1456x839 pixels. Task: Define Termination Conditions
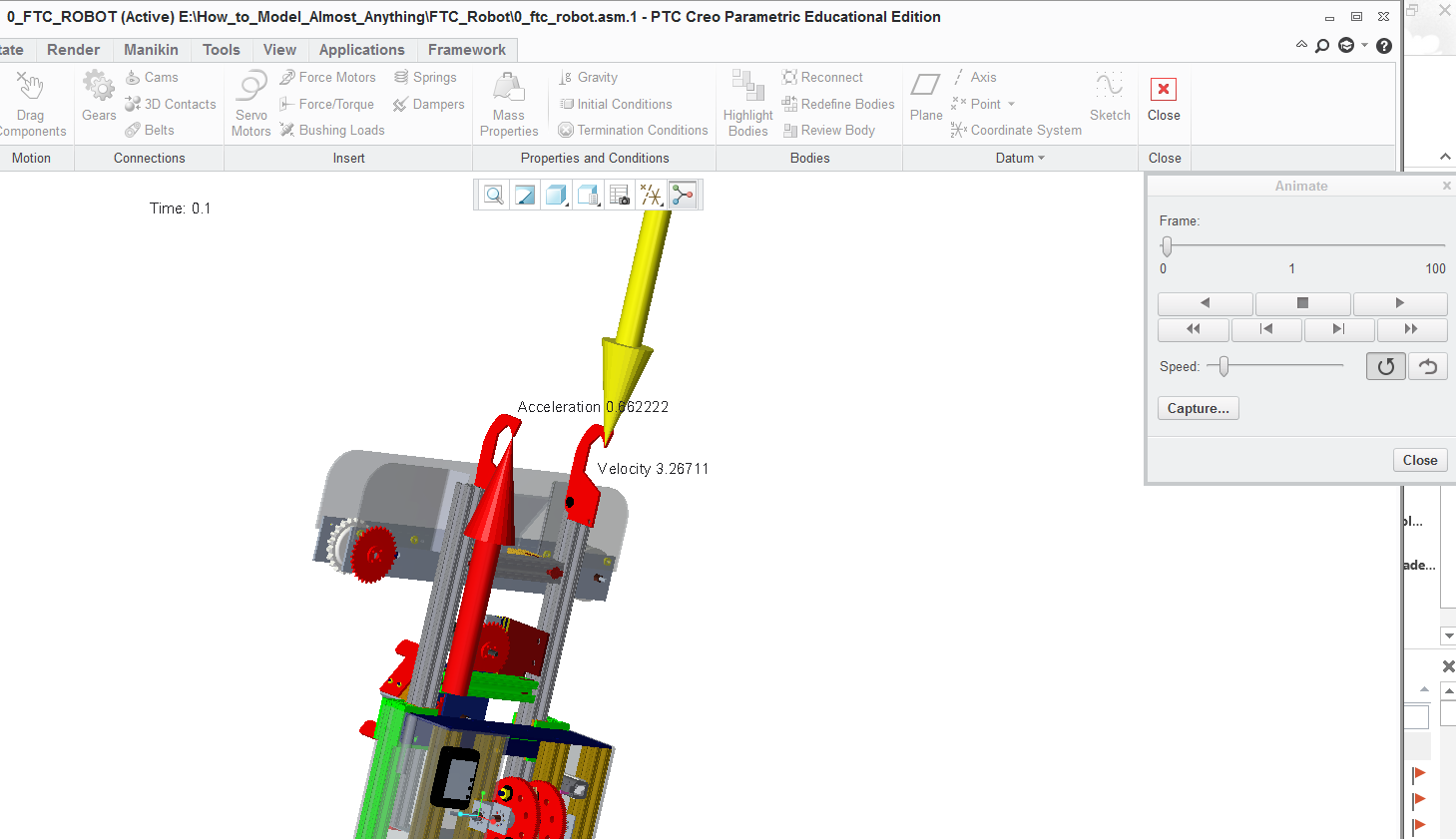point(633,130)
